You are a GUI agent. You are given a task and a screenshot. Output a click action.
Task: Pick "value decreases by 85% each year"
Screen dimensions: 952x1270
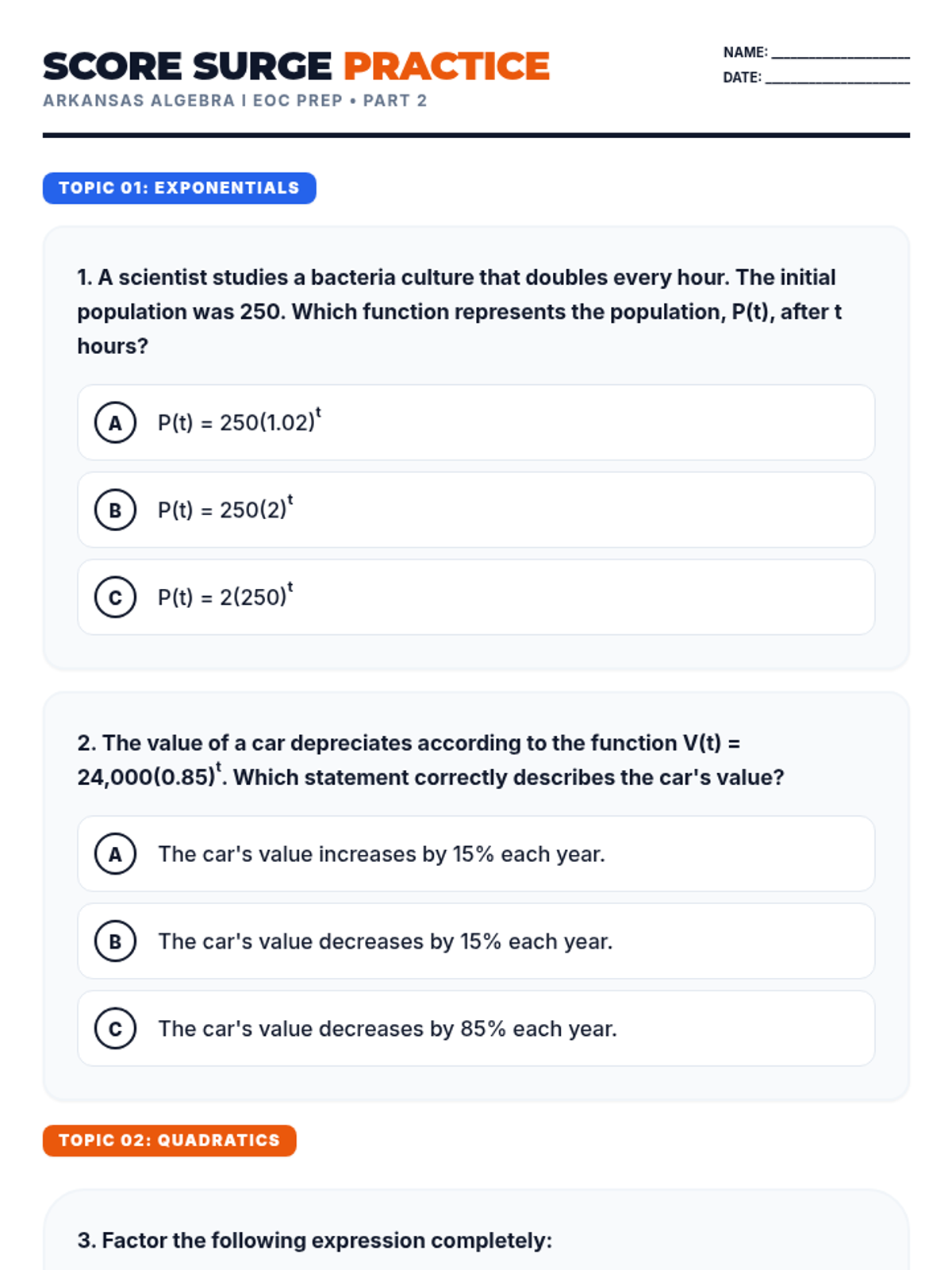click(x=387, y=1029)
